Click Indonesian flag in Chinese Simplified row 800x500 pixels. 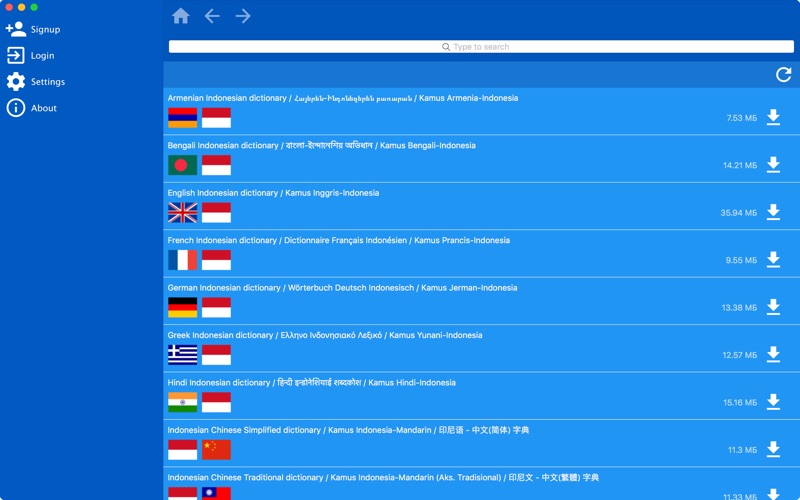(x=183, y=450)
